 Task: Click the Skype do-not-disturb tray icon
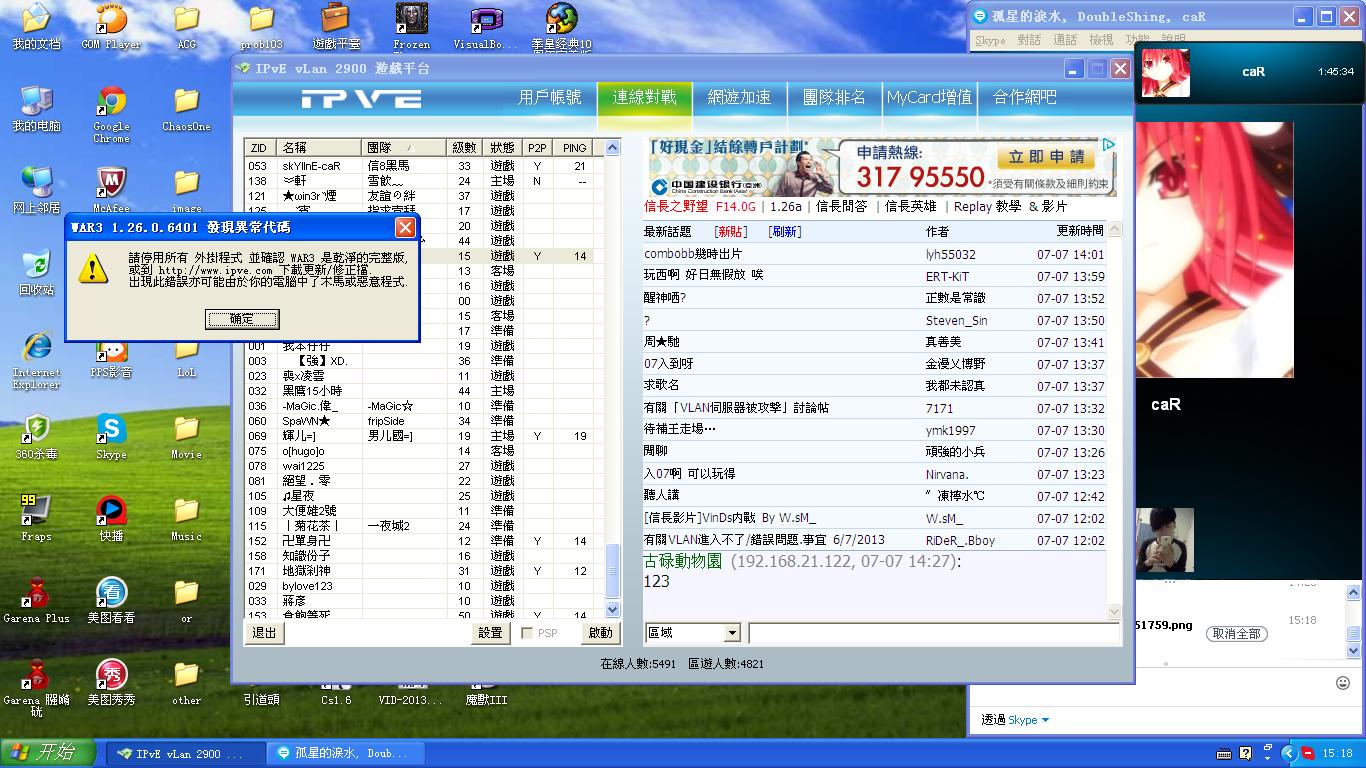click(1307, 753)
